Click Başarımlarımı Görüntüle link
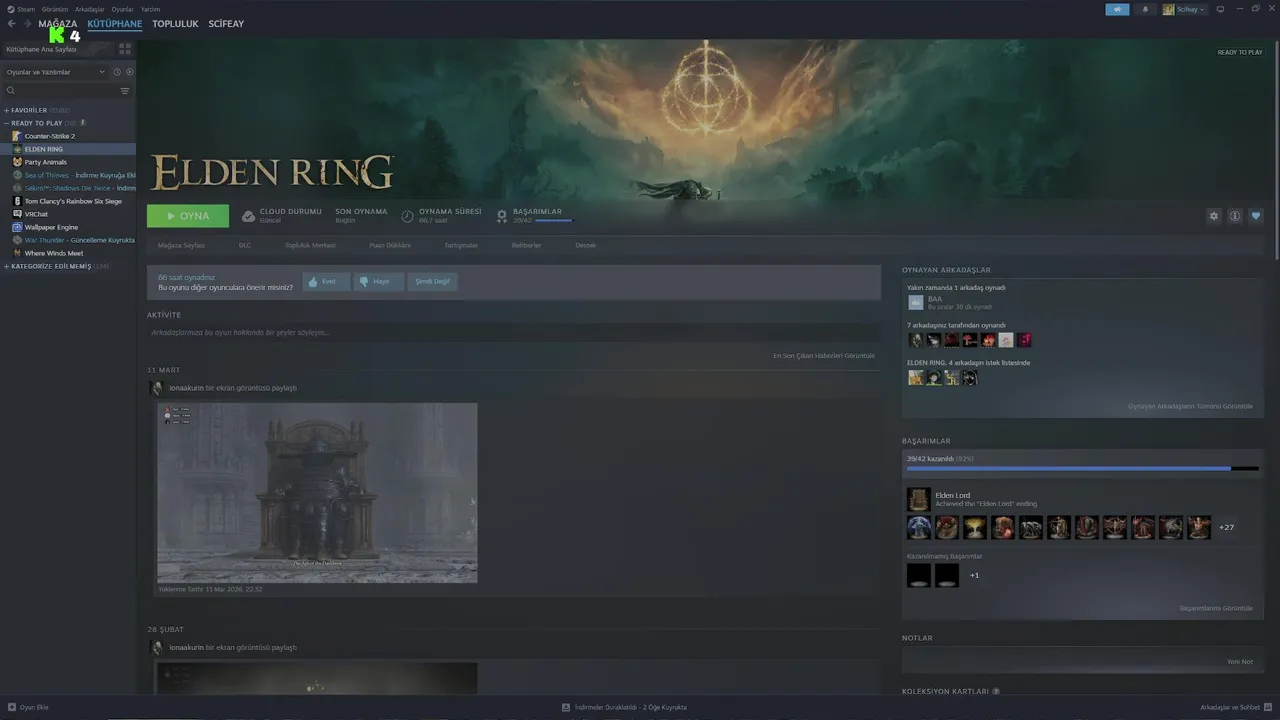The image size is (1280, 720). click(x=1216, y=608)
